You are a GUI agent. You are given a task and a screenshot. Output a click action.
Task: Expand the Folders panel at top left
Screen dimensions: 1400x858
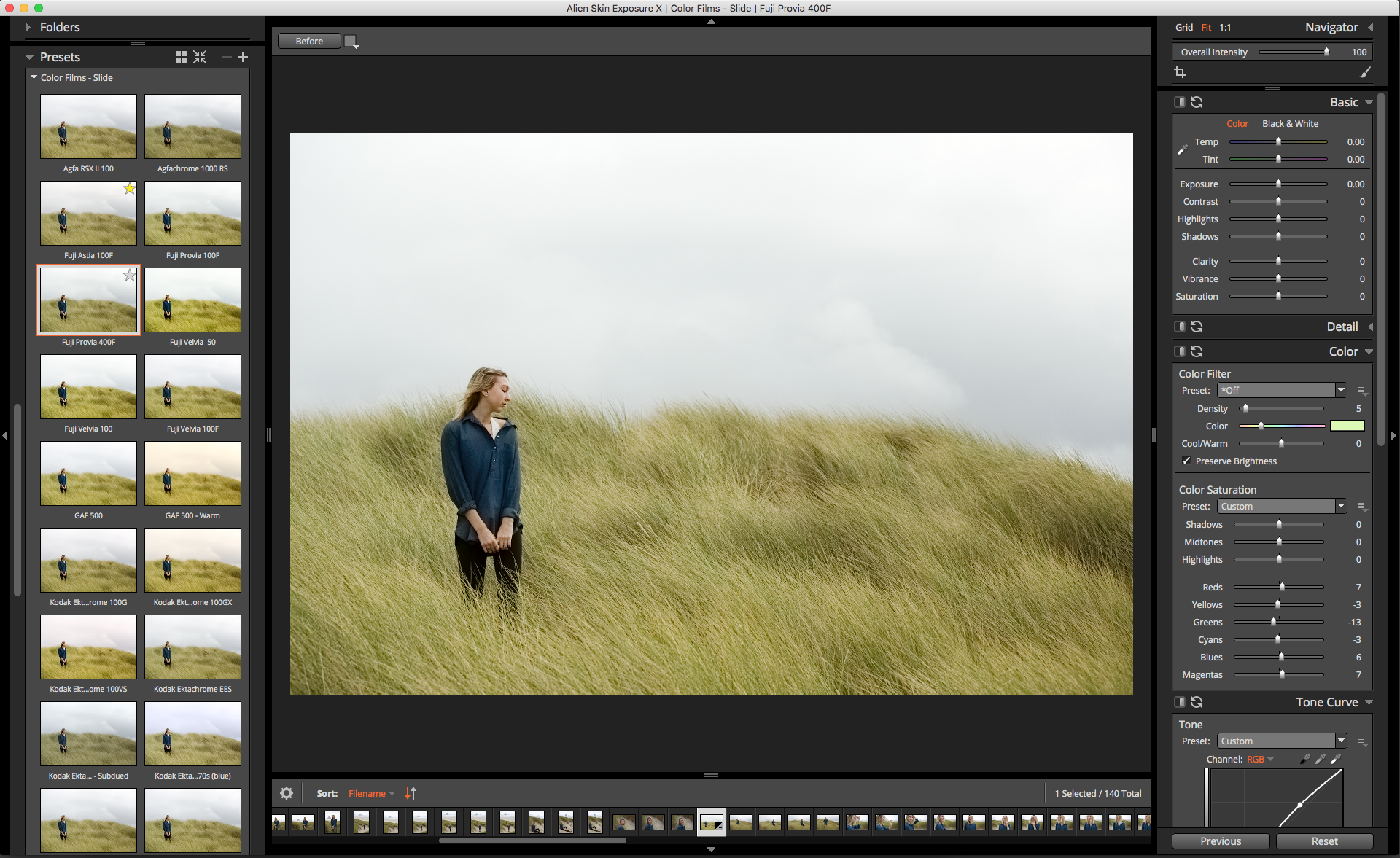[x=27, y=27]
